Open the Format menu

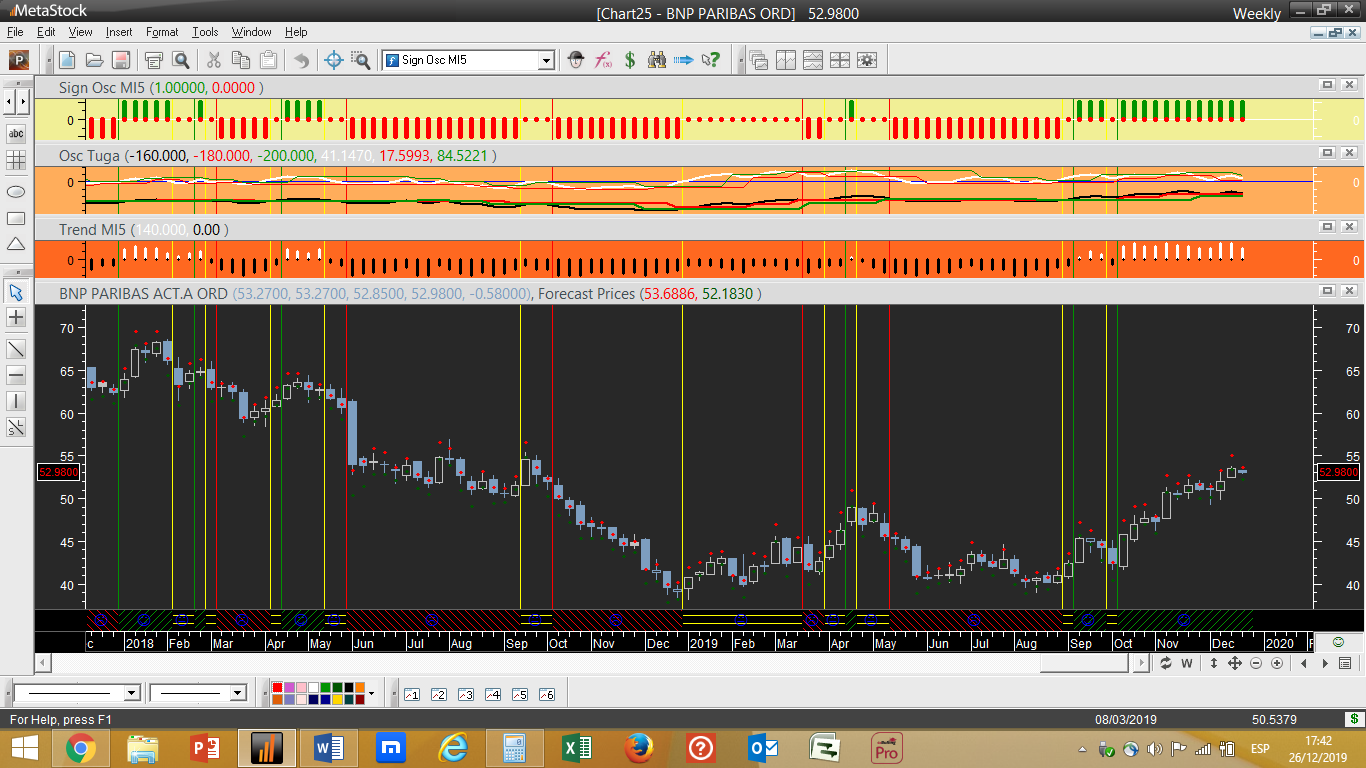click(161, 32)
